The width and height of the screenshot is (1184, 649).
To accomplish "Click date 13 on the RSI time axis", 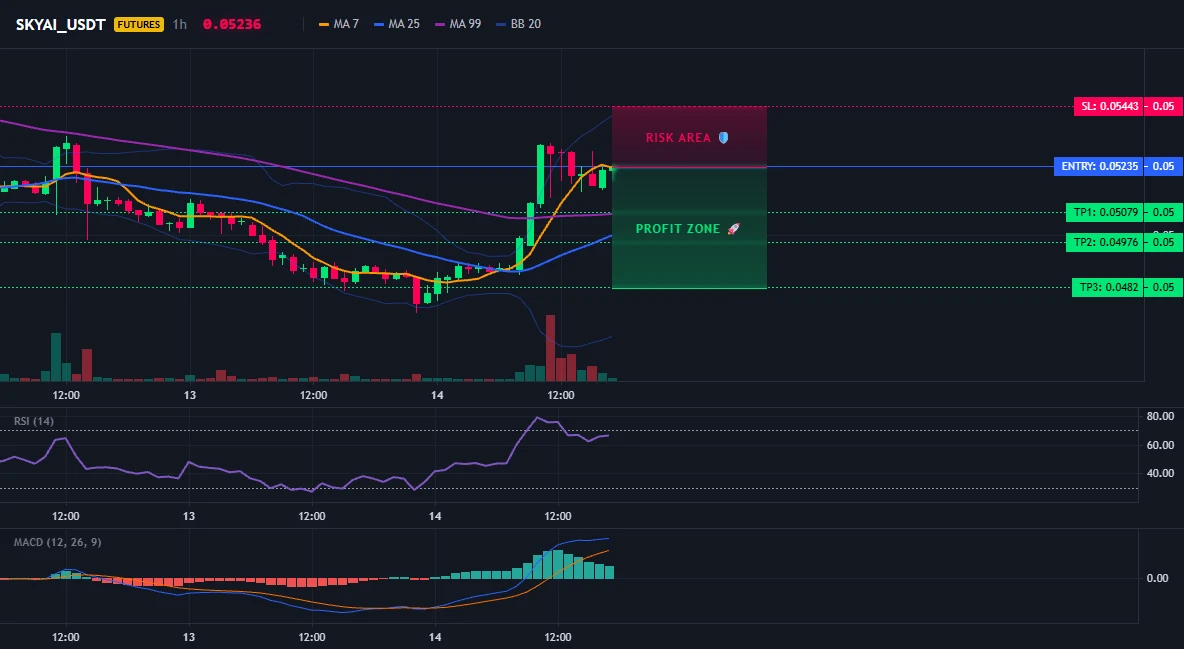I will tap(189, 516).
